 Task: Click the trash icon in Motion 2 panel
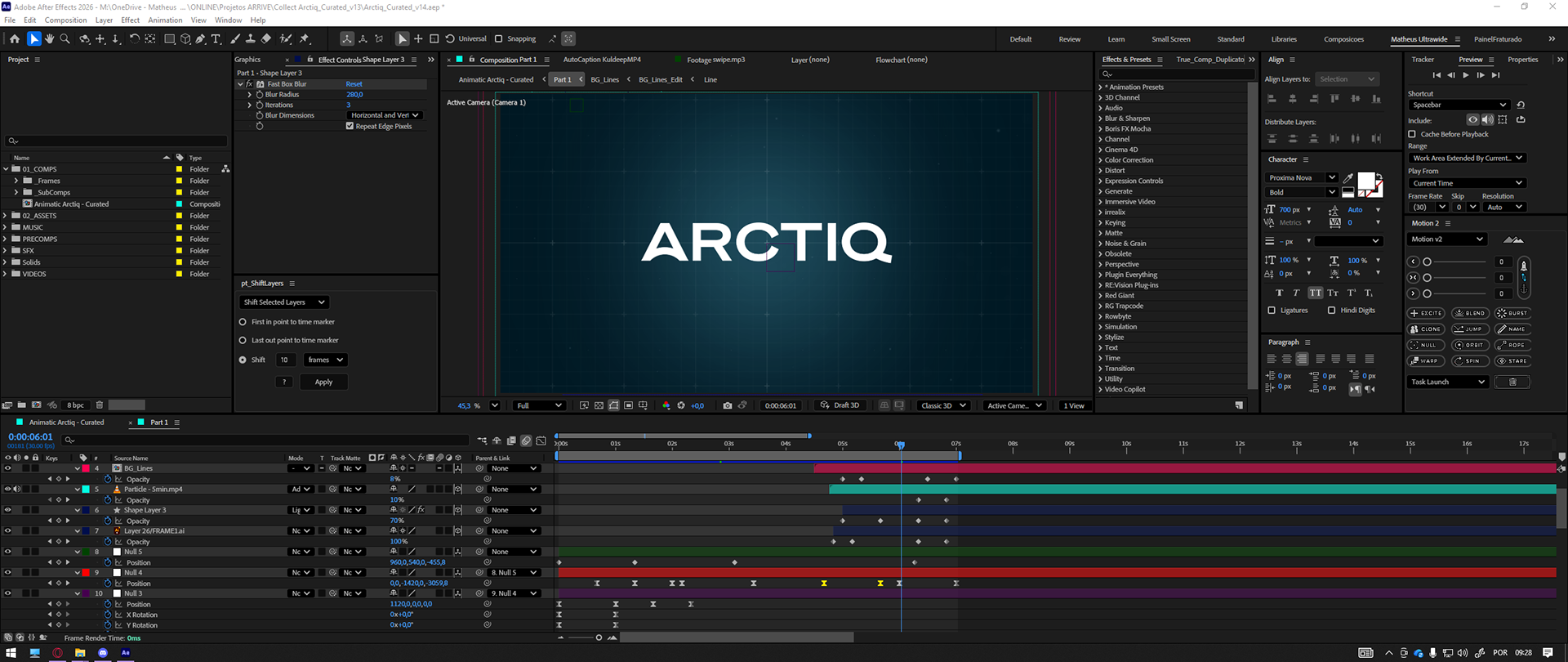click(1512, 382)
